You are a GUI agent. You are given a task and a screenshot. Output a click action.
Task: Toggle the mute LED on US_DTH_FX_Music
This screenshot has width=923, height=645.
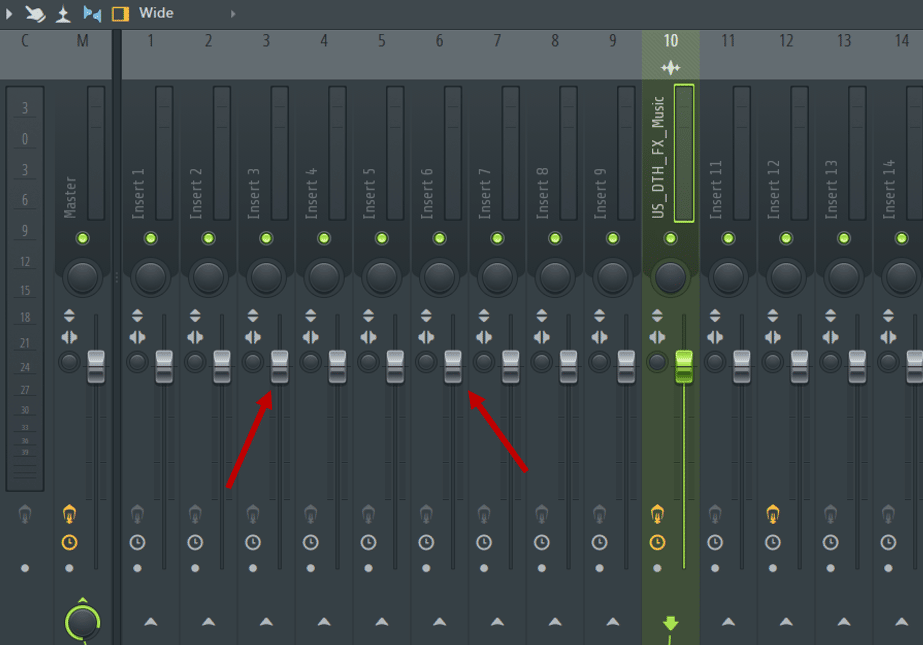670,238
